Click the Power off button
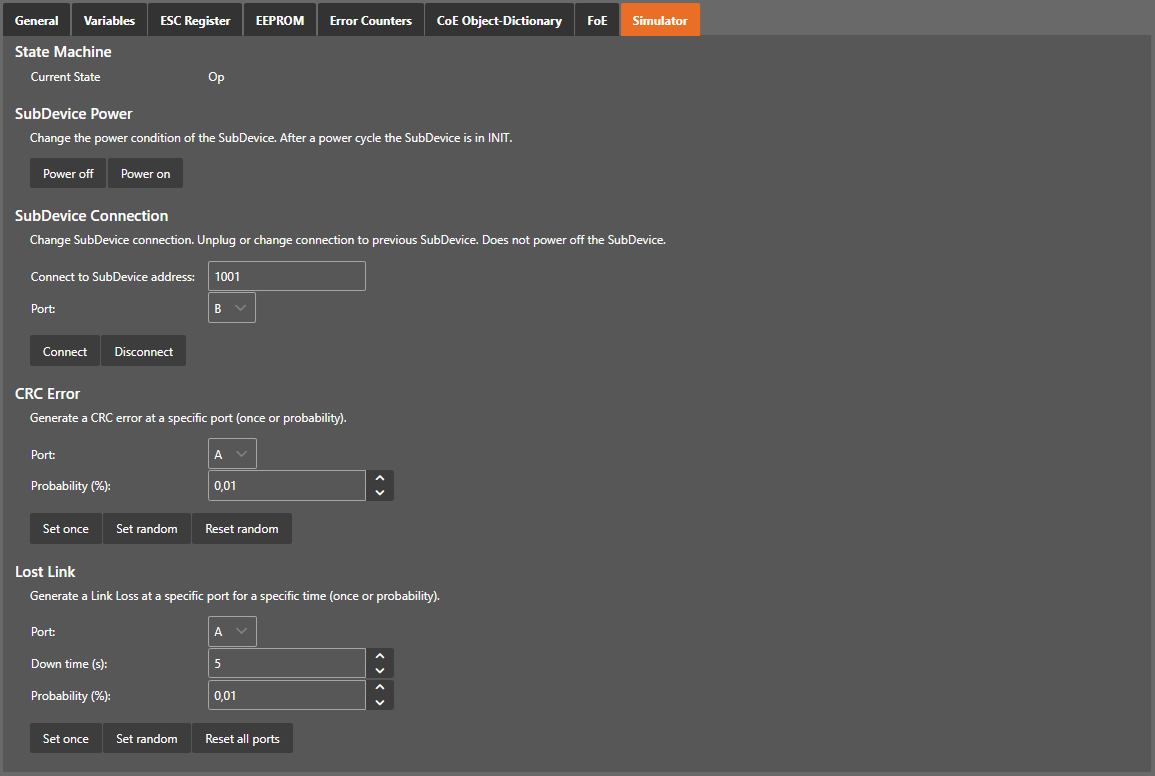The image size is (1155, 776). 68,173
